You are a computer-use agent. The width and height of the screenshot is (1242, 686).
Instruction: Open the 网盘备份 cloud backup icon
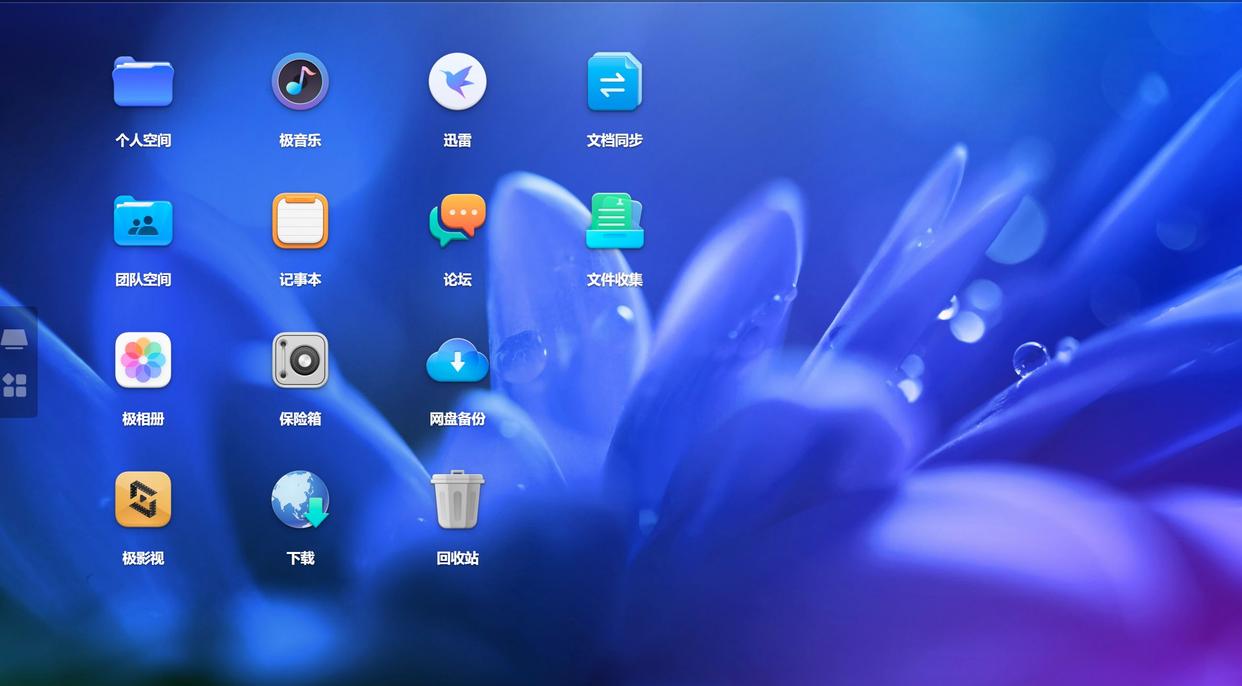pyautogui.click(x=457, y=360)
